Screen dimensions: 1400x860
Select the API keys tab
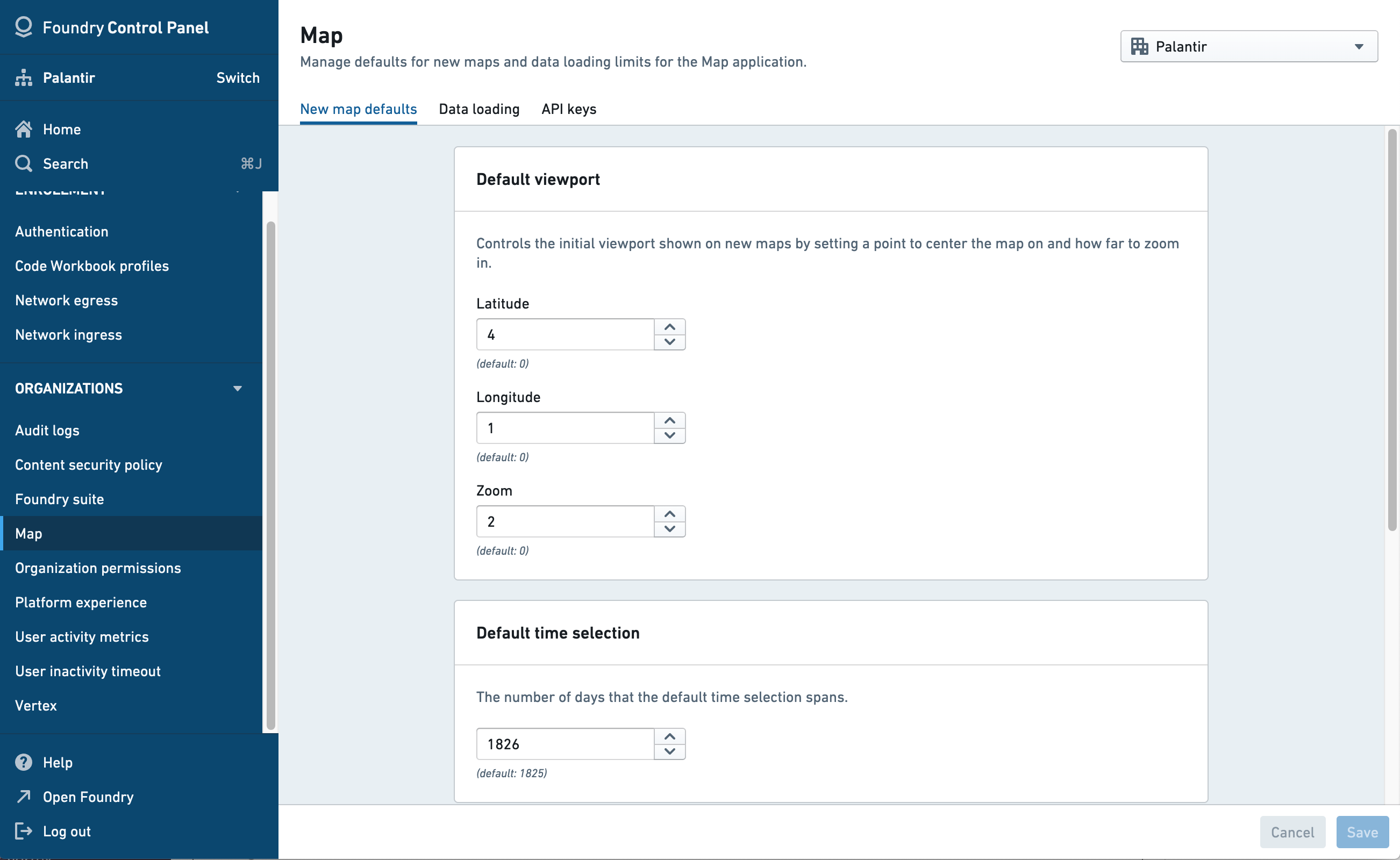pos(568,108)
